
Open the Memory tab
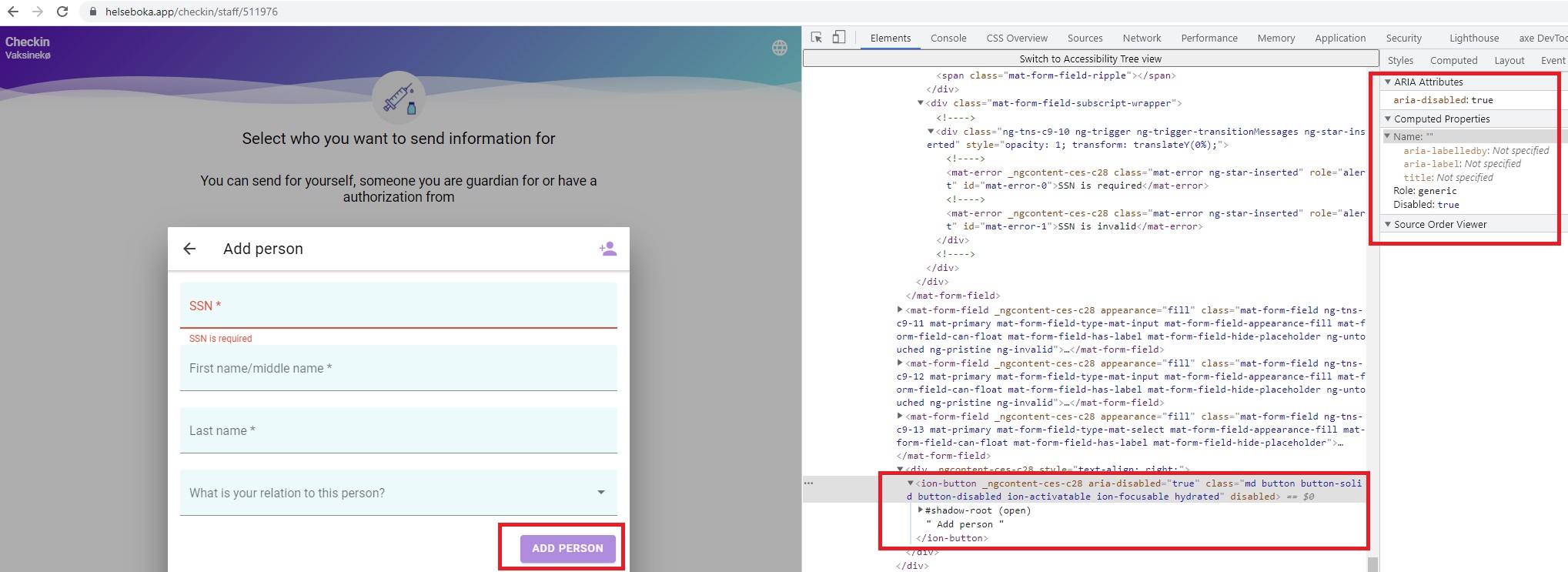click(x=1276, y=38)
